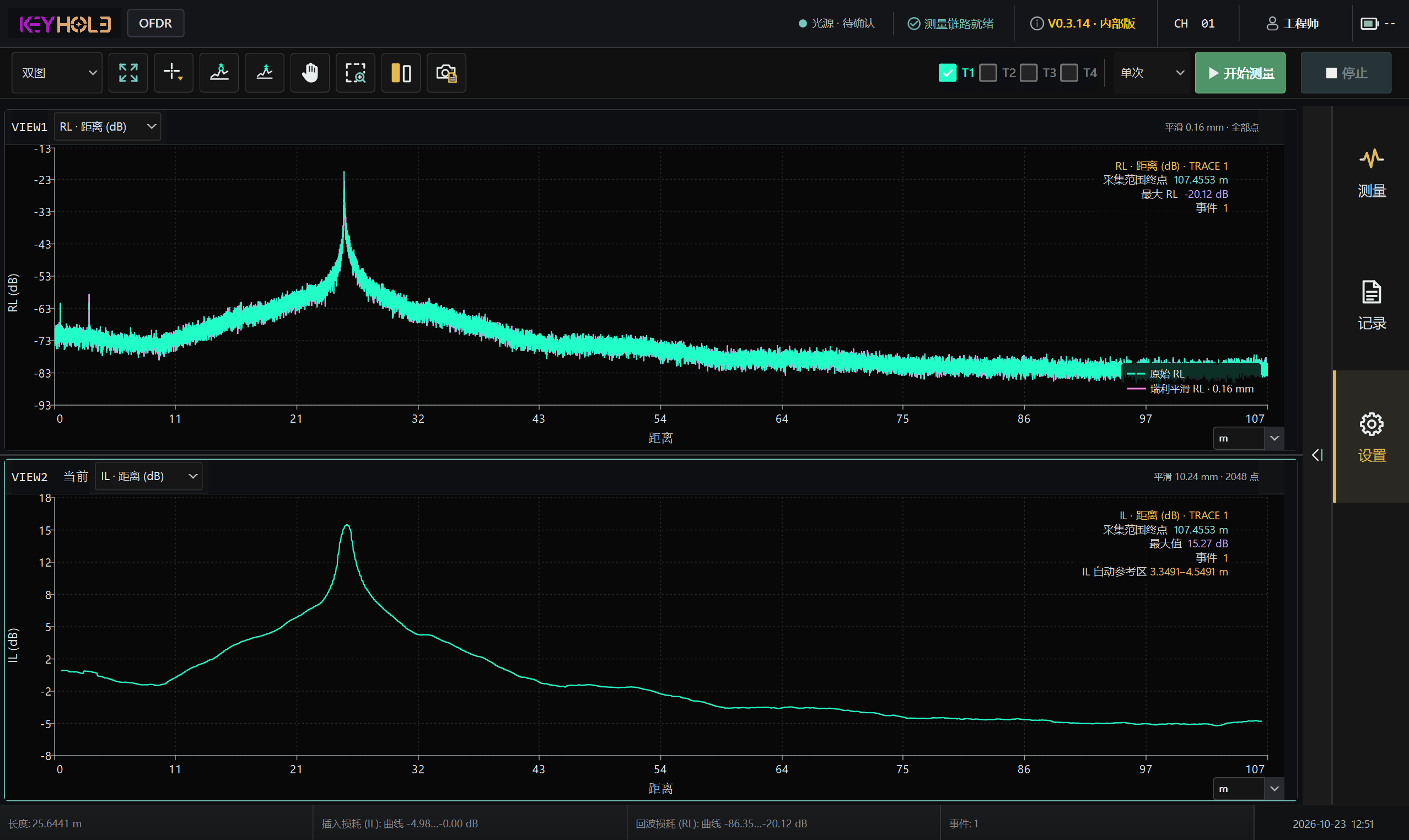Image resolution: width=1409 pixels, height=840 pixels.
Task: Enable the T3 trace checkbox
Action: 1029,72
